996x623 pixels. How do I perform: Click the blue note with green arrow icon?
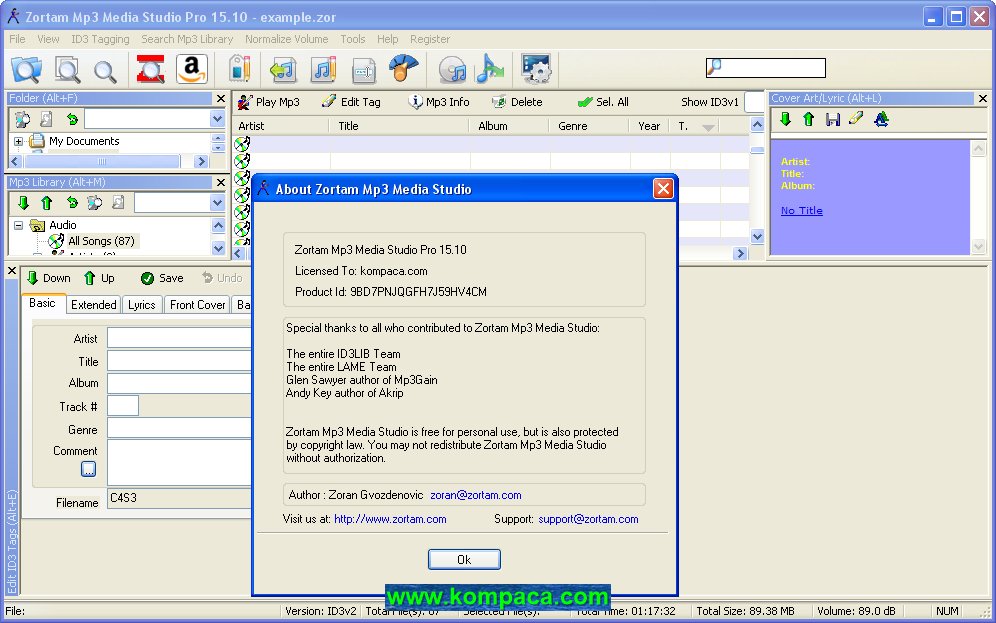click(x=490, y=69)
